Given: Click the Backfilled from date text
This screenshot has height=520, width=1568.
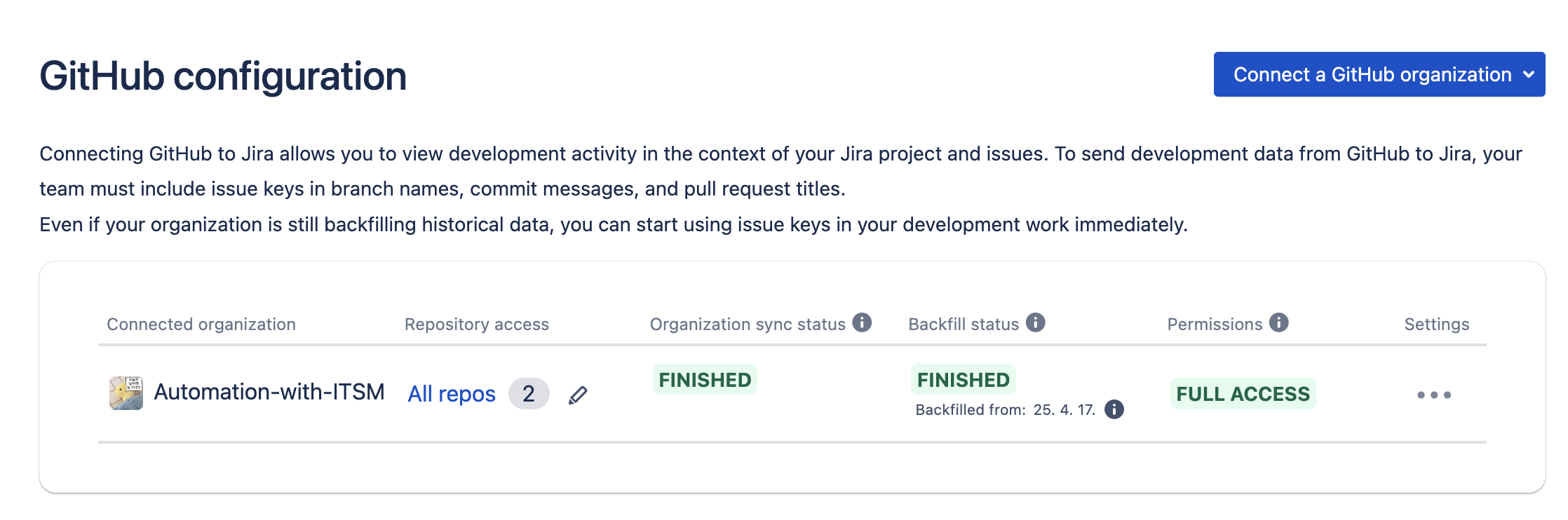Looking at the screenshot, I should [1006, 410].
